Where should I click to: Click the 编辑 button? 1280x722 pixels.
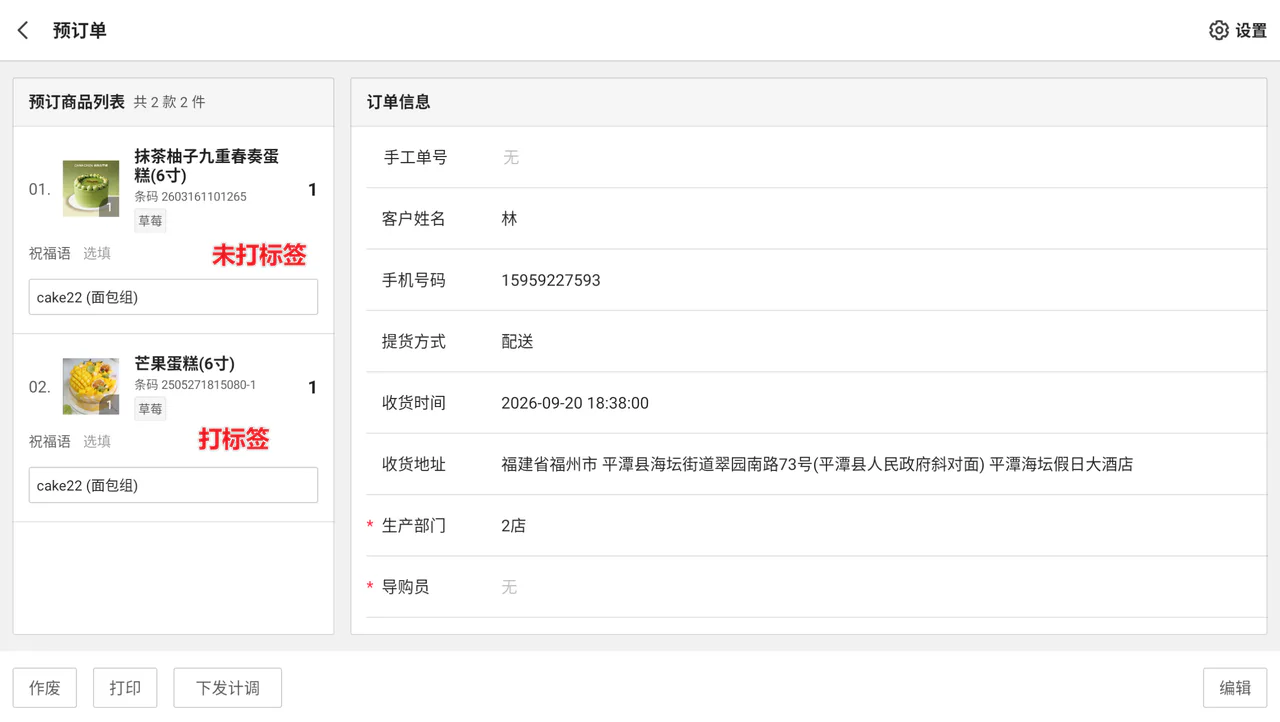(x=1235, y=688)
